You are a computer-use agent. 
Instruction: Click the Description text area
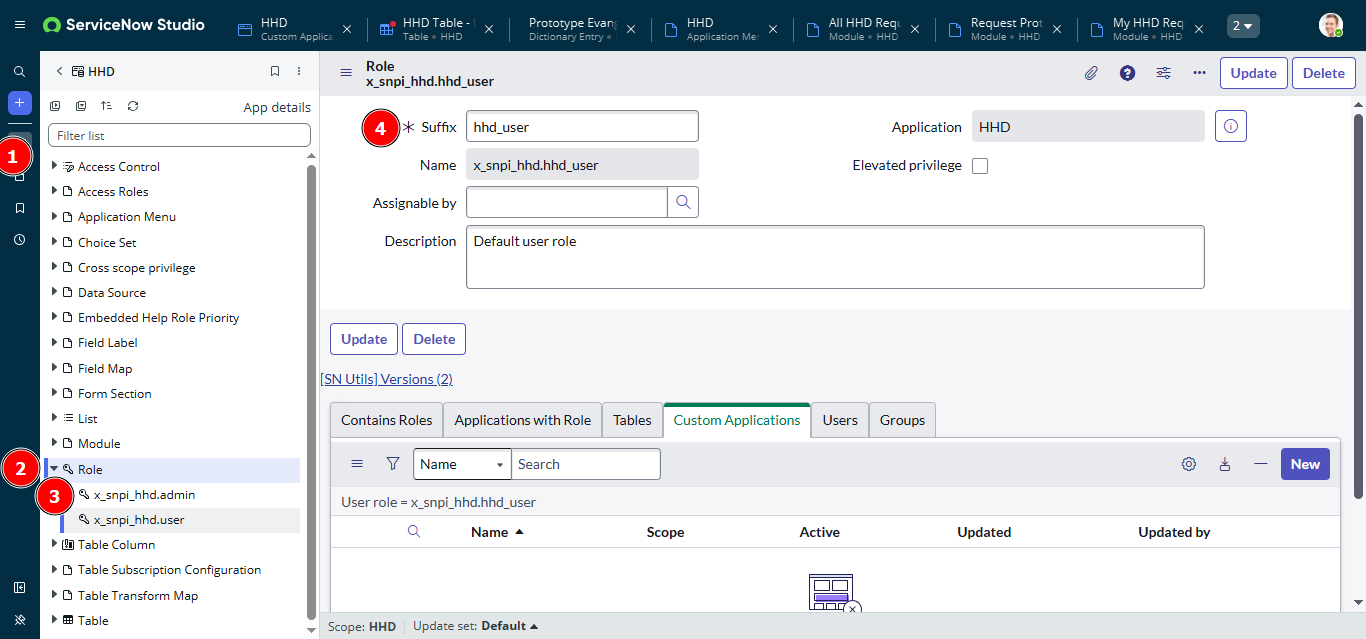point(835,257)
